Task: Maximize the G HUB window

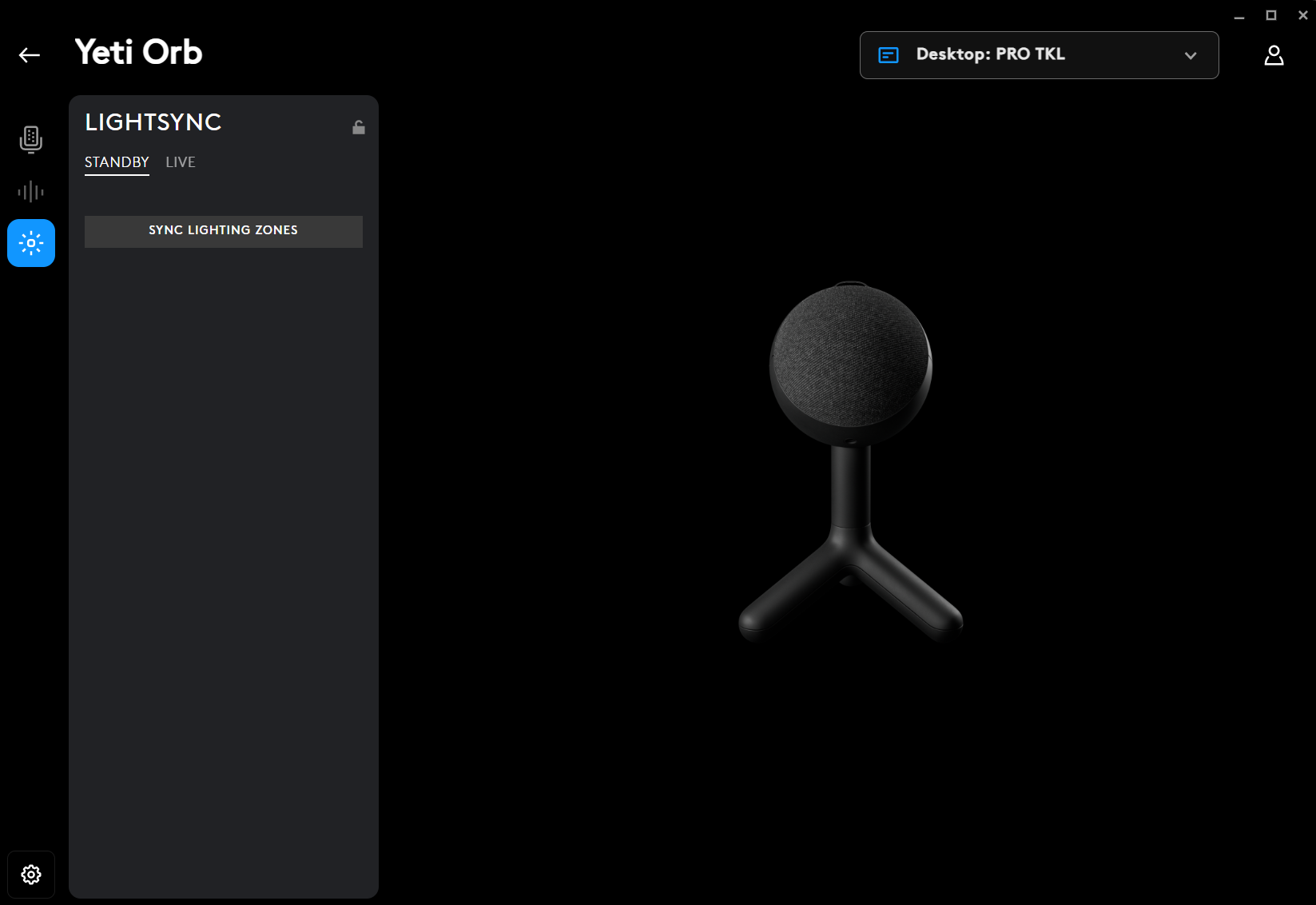Action: click(1271, 15)
